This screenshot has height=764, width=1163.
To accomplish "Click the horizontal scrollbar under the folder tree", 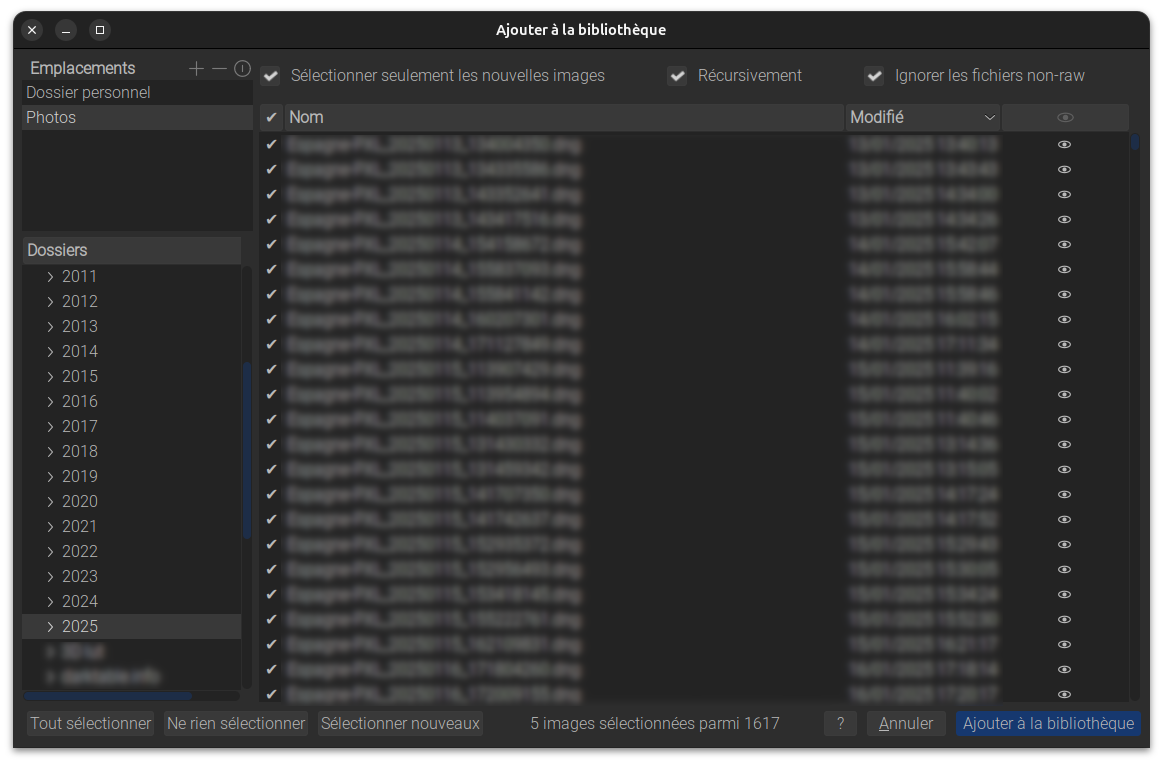I will tap(108, 696).
